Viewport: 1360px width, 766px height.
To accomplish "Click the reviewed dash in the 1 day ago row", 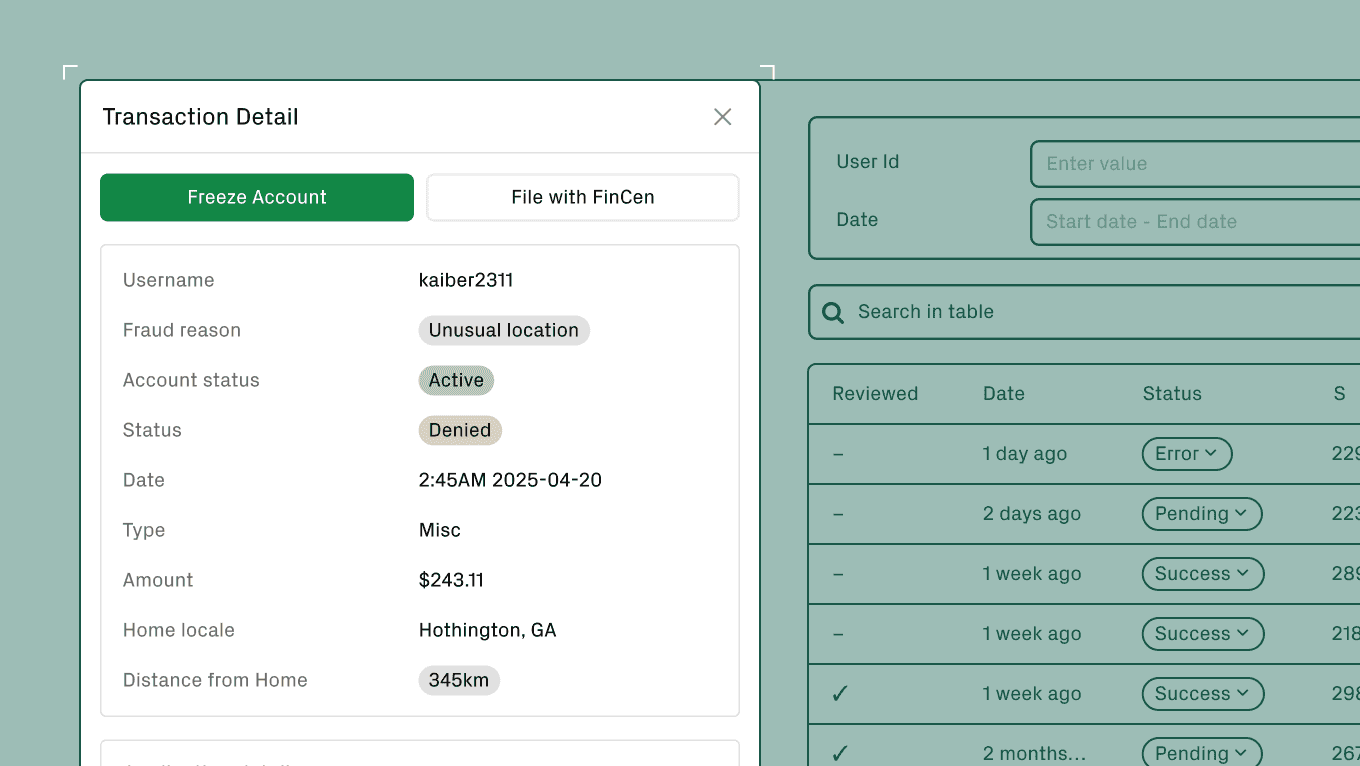I will [838, 454].
